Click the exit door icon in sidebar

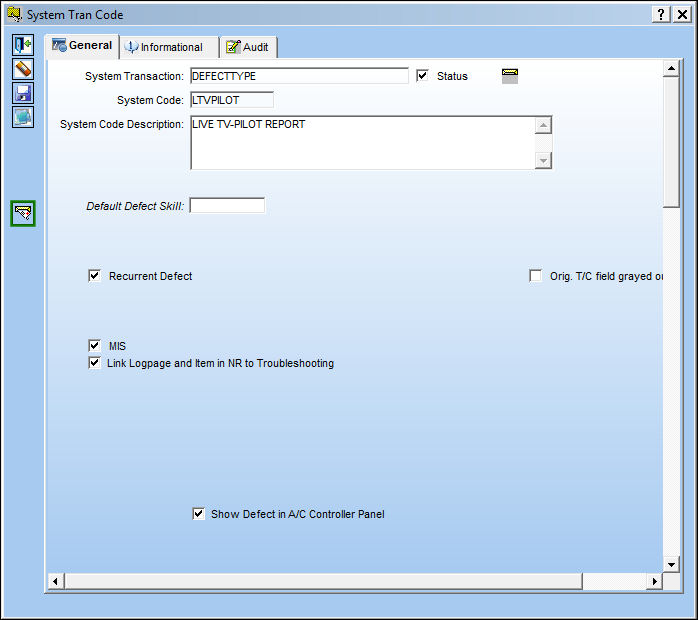(23, 45)
